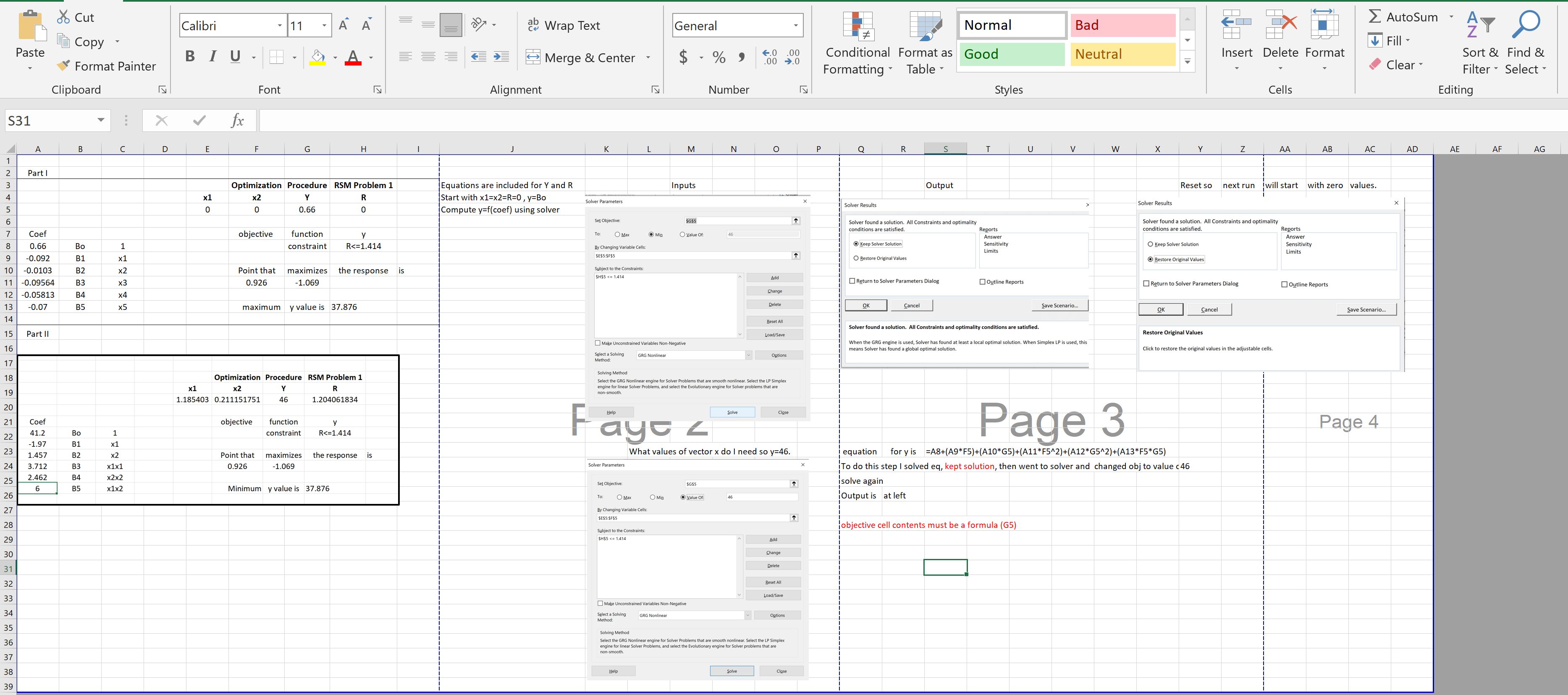This screenshot has height=695, width=1568.
Task: Apply Percent Style format
Action: [719, 57]
